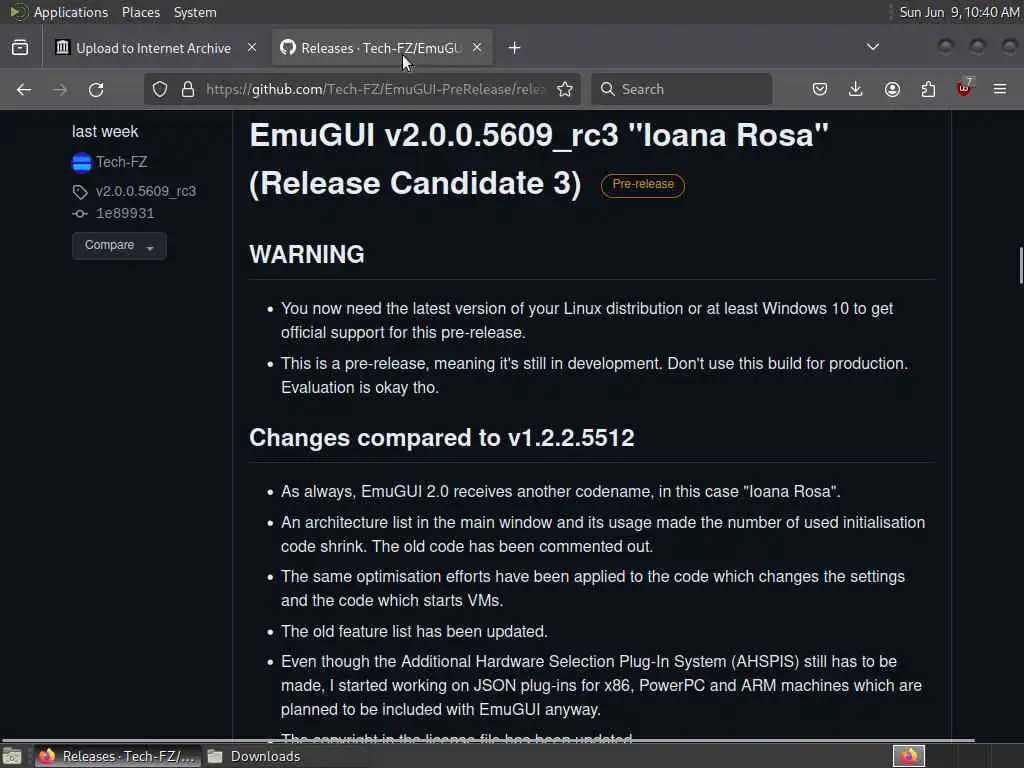The width and height of the screenshot is (1024, 768).
Task: Click the 'last week' release date text
Action: coord(105,131)
